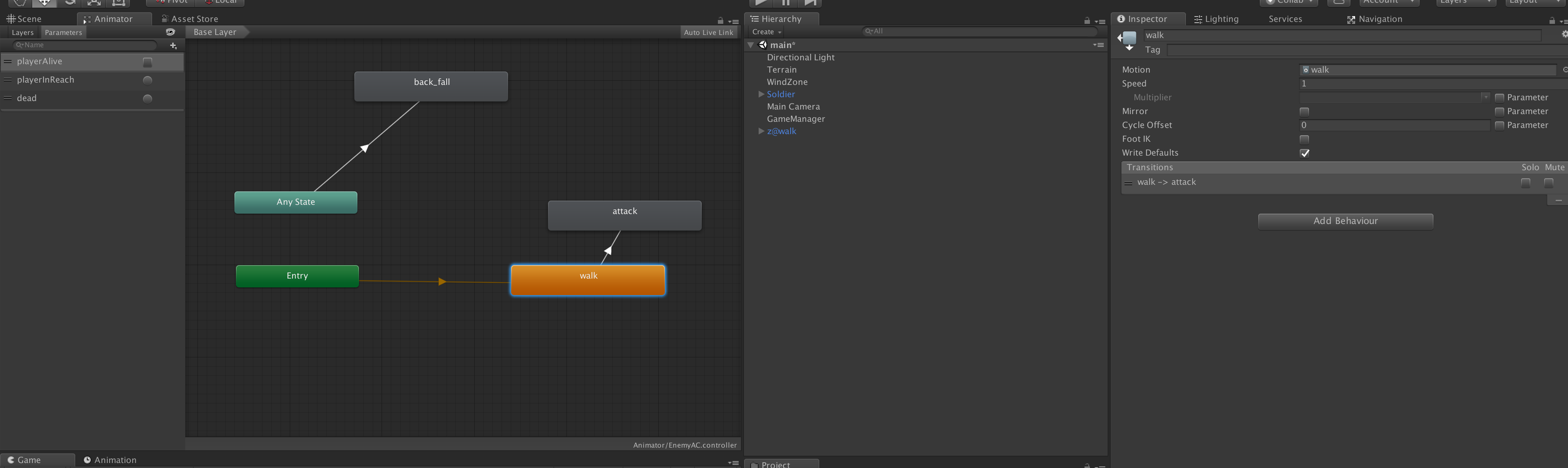Enable the Mirror checkbox for walk state
Screen dimensions: 1568x468
[x=1304, y=111]
